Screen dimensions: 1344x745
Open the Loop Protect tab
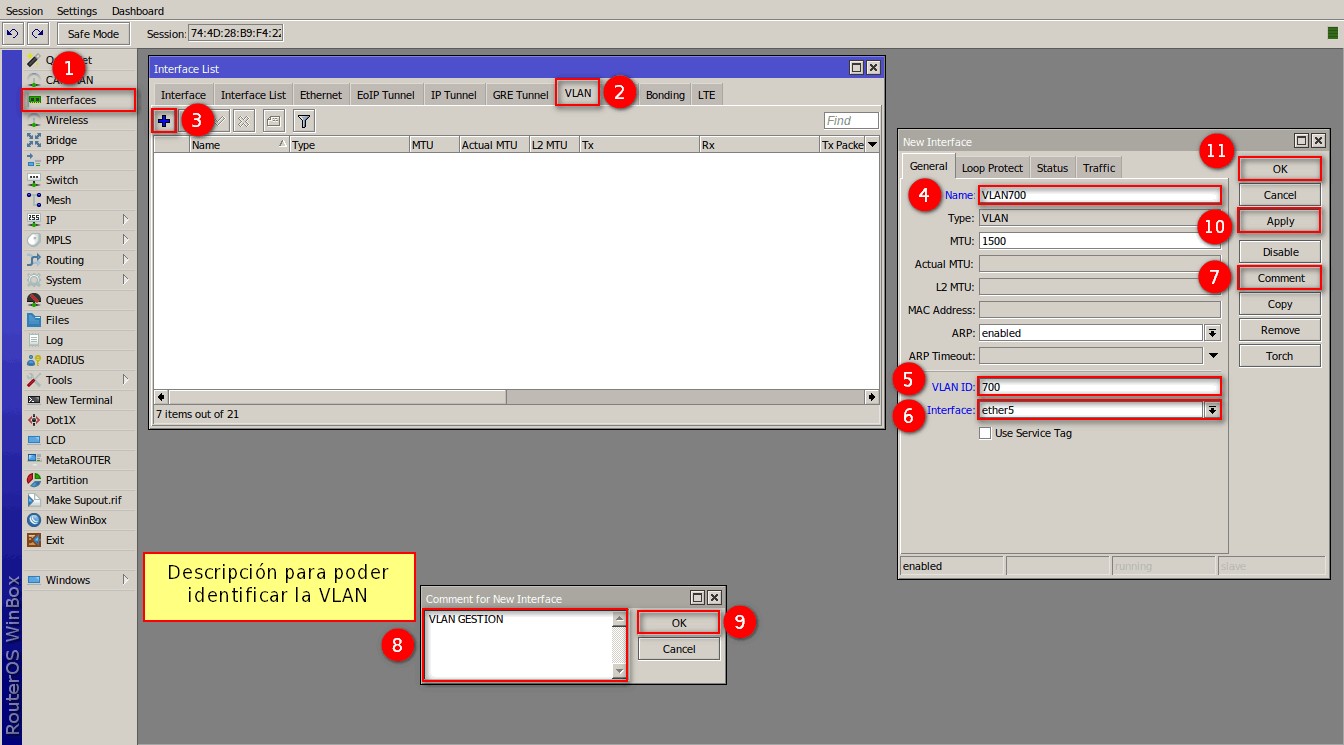[x=992, y=168]
